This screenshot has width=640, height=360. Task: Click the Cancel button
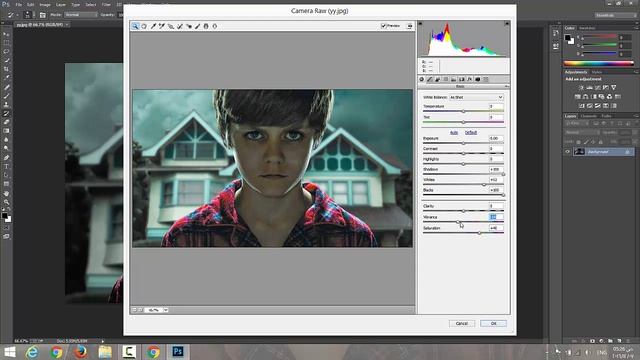pyautogui.click(x=462, y=323)
